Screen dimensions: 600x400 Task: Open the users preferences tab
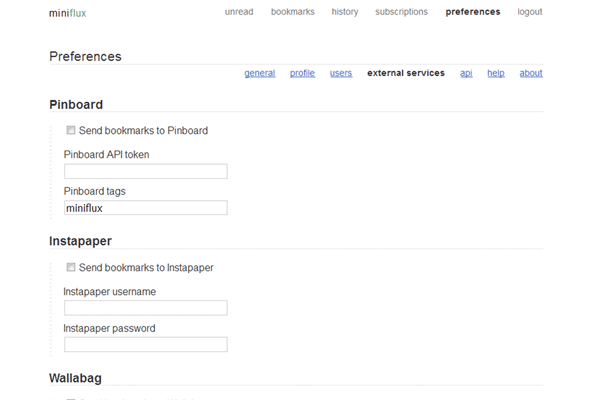click(341, 73)
